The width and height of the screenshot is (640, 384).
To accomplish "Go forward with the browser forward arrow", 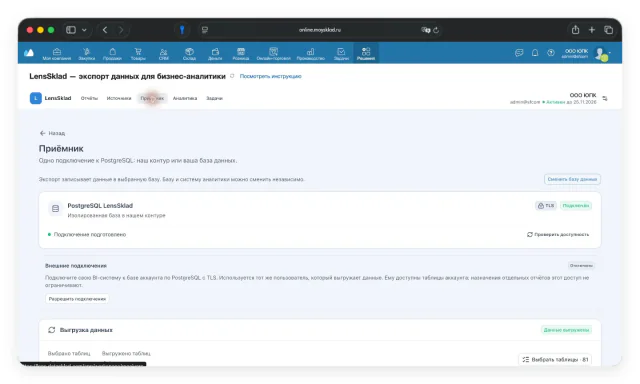I will [121, 30].
